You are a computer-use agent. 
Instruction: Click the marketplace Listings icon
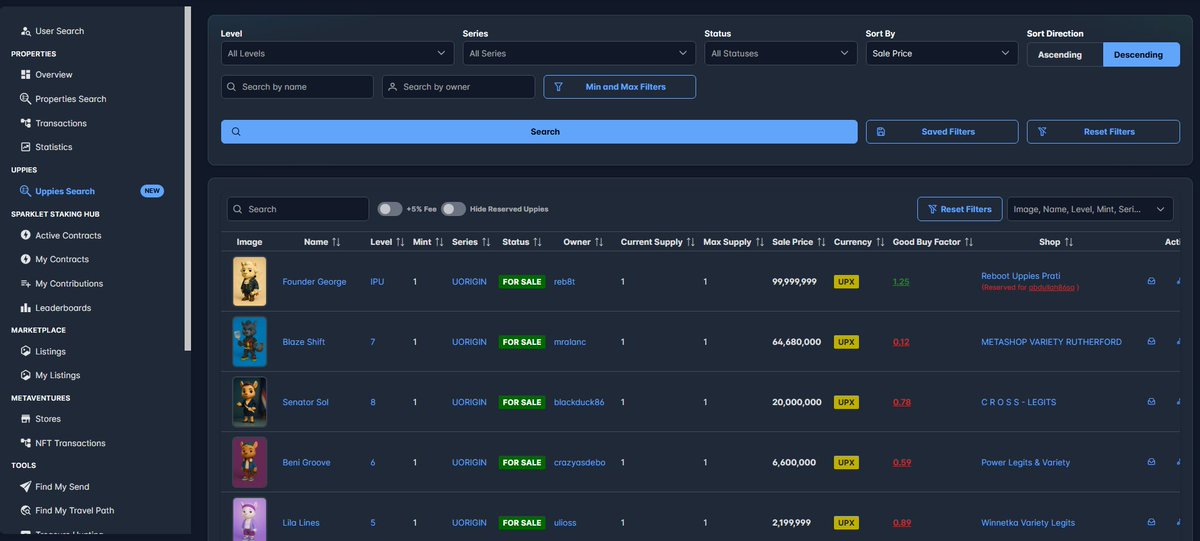tap(26, 351)
